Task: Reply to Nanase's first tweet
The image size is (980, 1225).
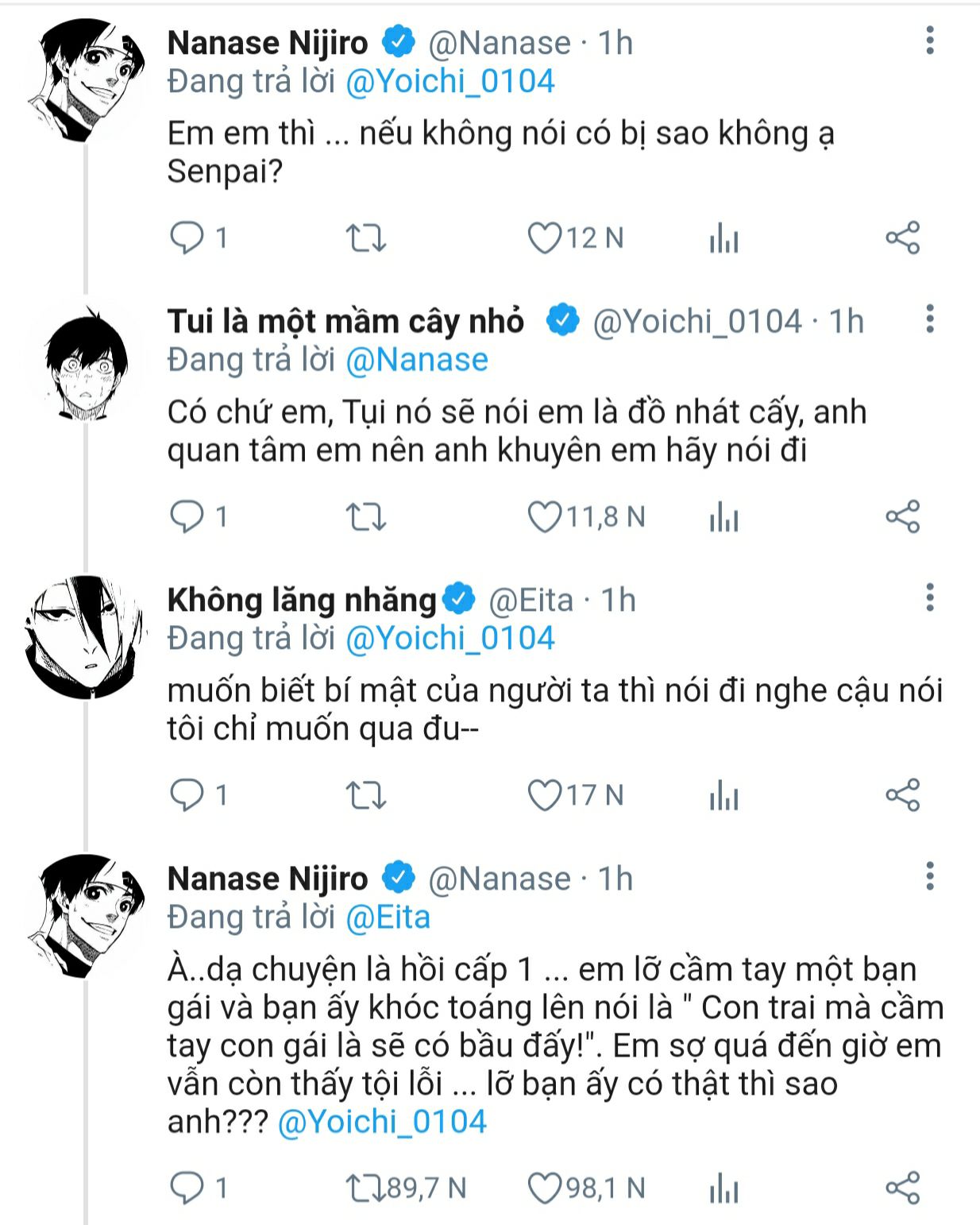Action: [187, 238]
